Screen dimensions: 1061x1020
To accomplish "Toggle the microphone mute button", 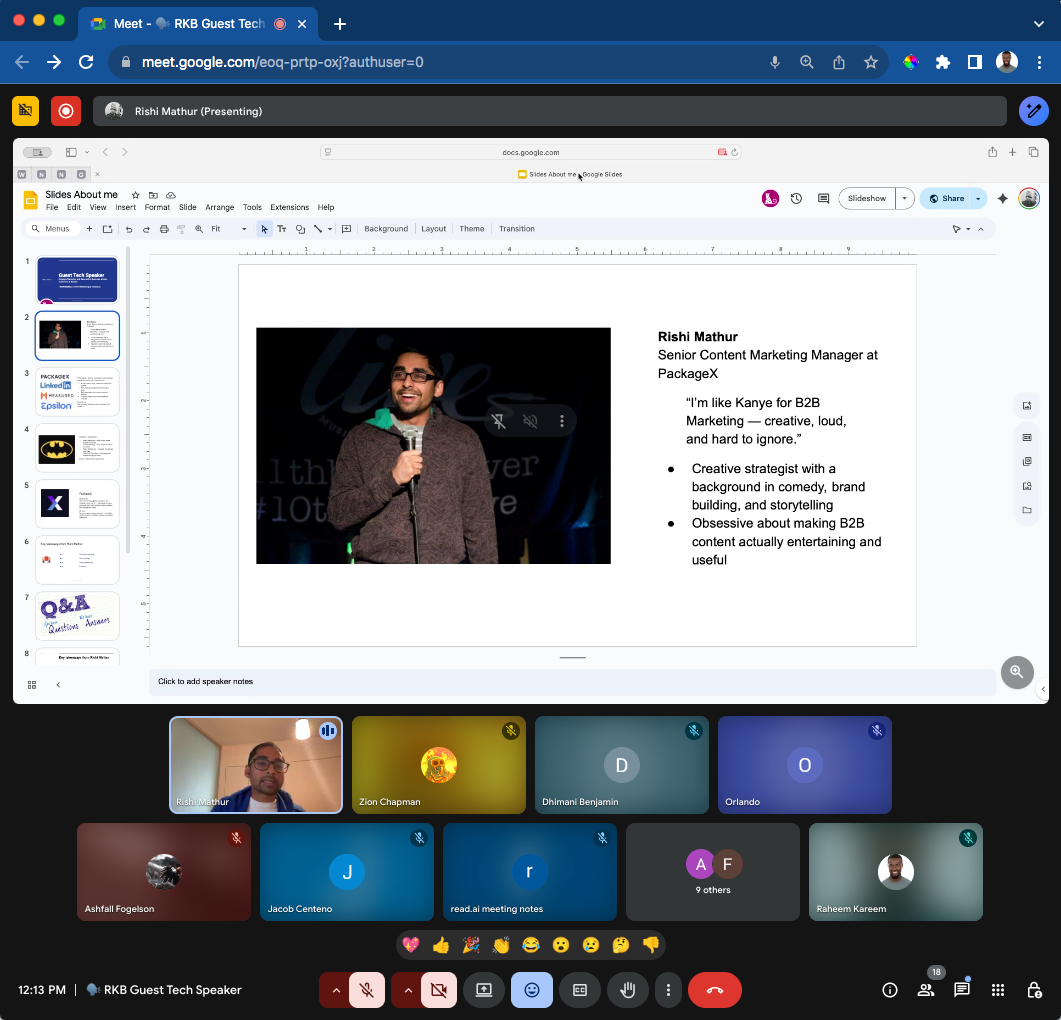I will coord(367,990).
